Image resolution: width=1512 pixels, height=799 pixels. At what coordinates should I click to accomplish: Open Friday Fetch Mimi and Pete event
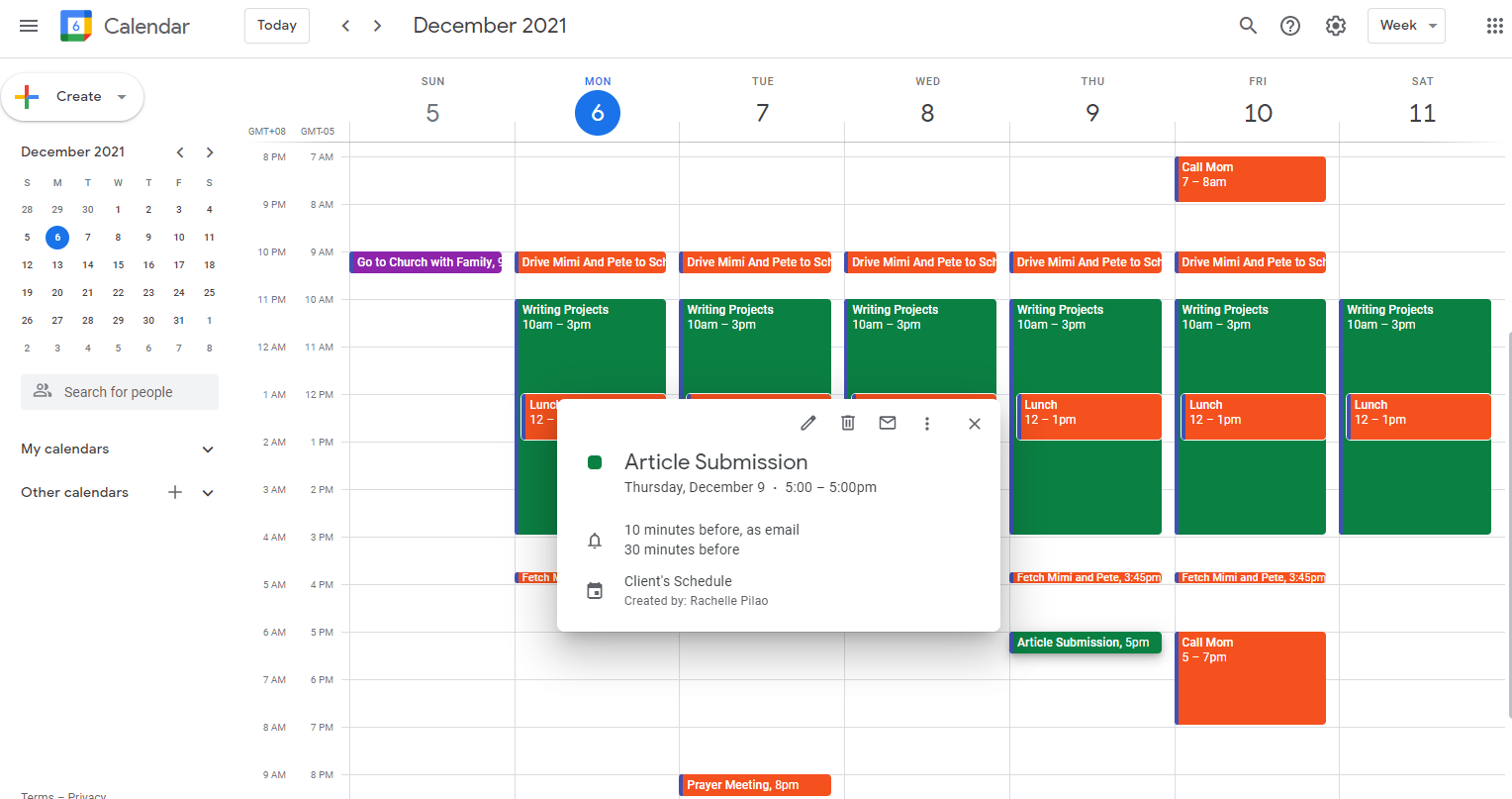point(1250,577)
